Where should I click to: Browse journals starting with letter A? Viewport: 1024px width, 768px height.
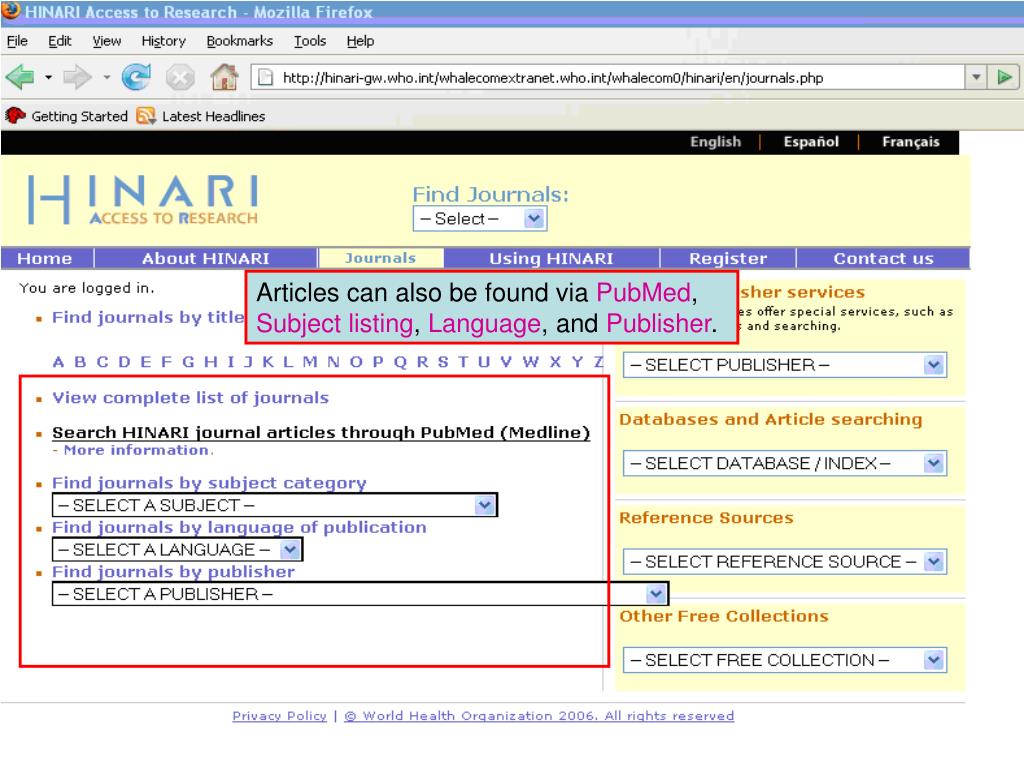58,362
